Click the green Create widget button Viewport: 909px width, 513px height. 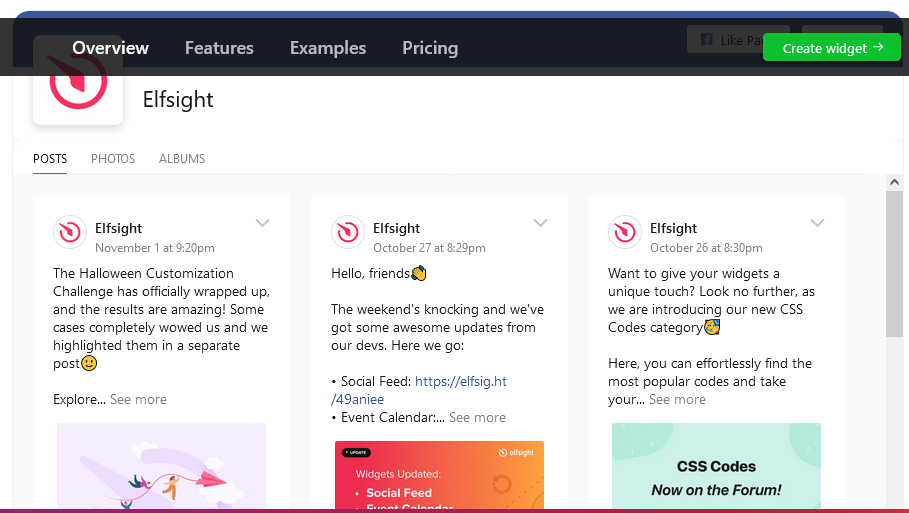[832, 48]
